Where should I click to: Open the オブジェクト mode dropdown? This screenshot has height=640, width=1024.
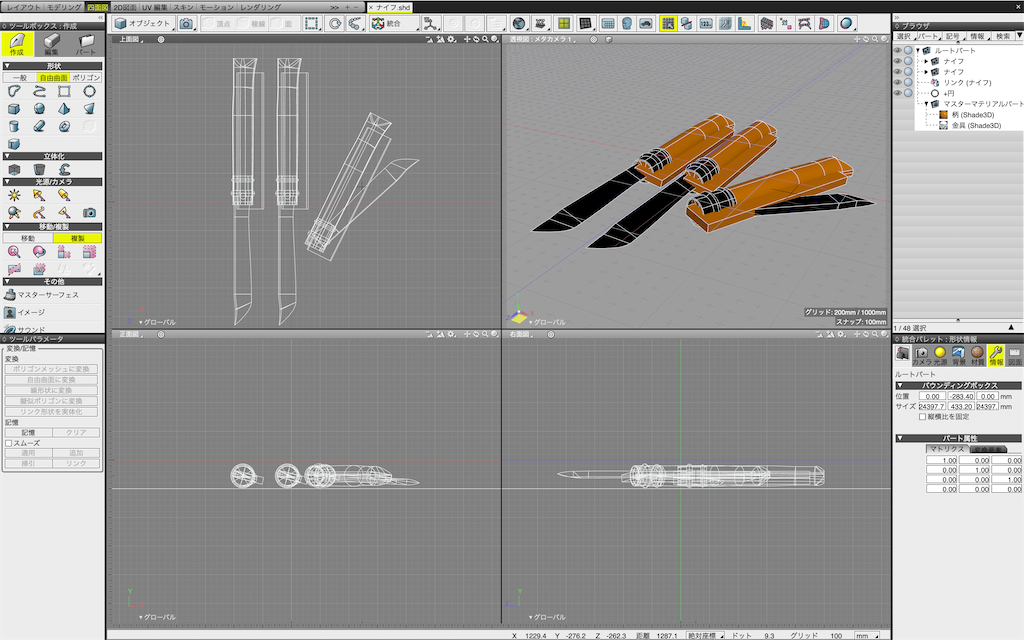click(x=143, y=24)
